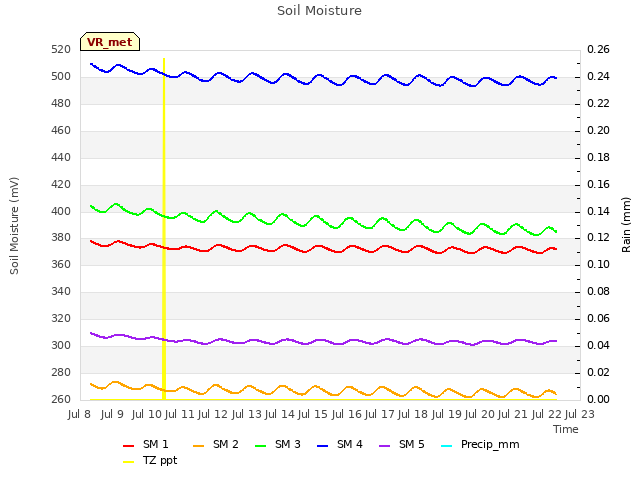The image size is (640, 480).
Task: Click the 0.26 right axis value
Action: tap(598, 50)
